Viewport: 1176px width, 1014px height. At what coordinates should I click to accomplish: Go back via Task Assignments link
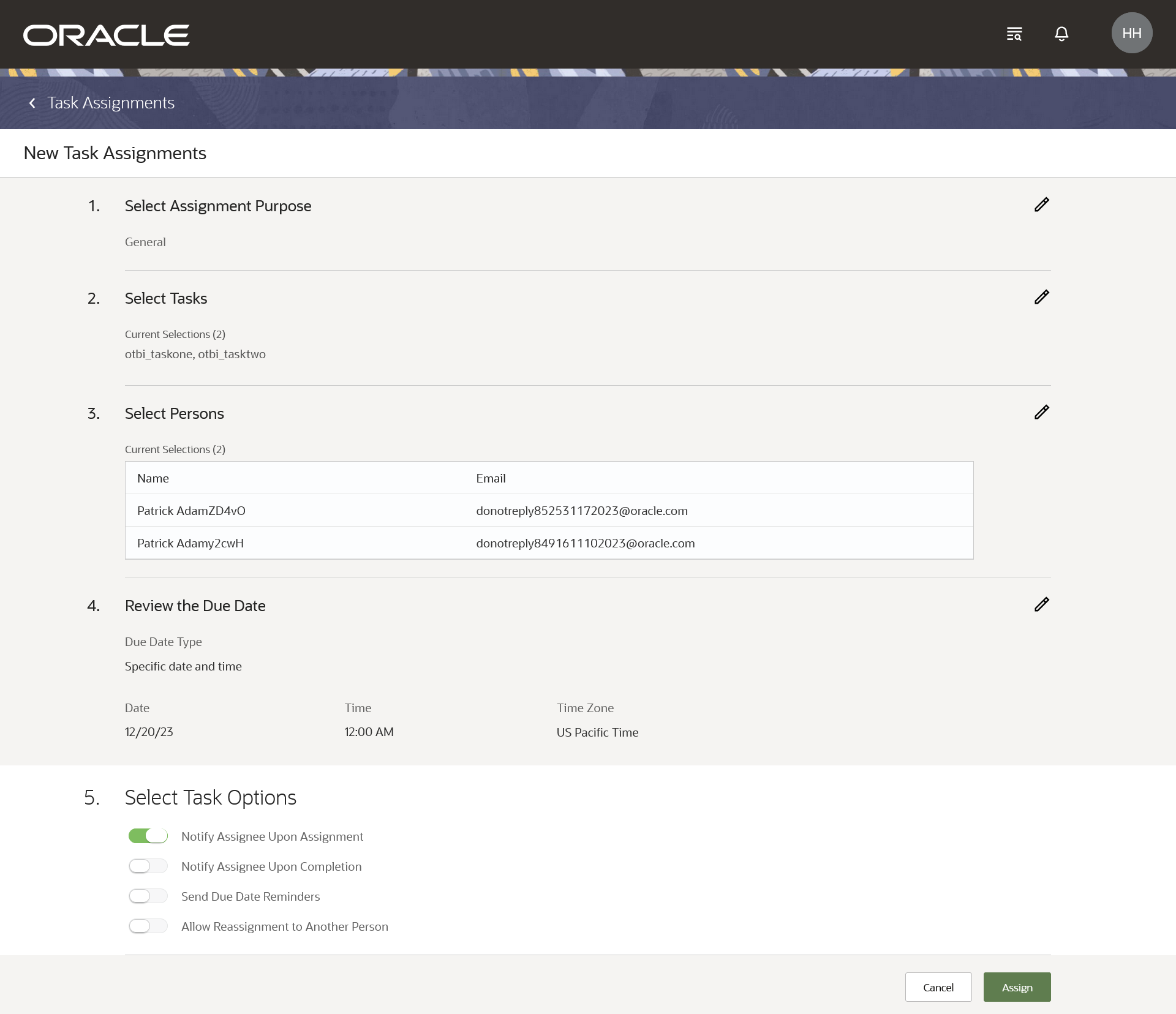111,103
